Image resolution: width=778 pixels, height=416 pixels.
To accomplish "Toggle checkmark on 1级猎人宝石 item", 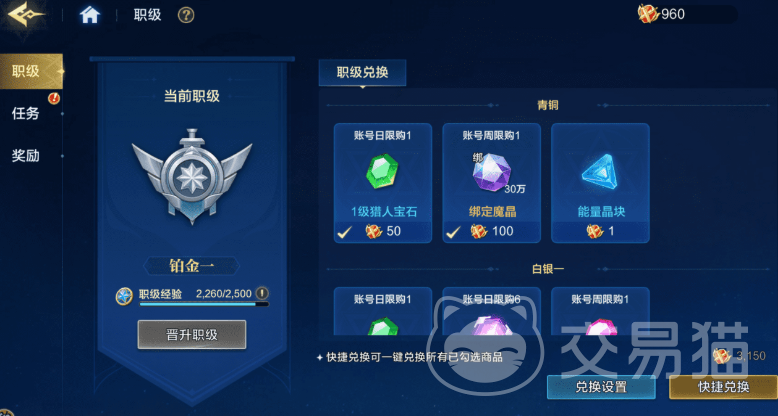I will pos(345,231).
